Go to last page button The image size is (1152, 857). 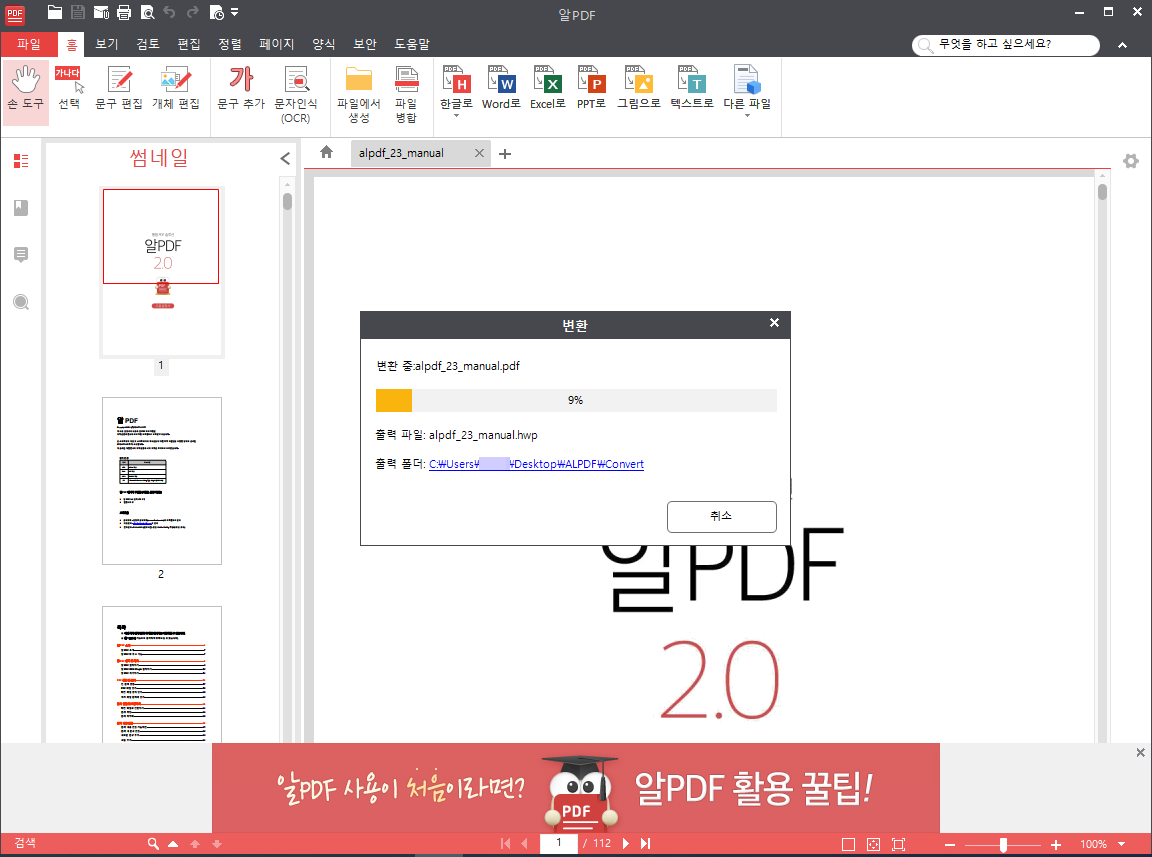[x=646, y=844]
